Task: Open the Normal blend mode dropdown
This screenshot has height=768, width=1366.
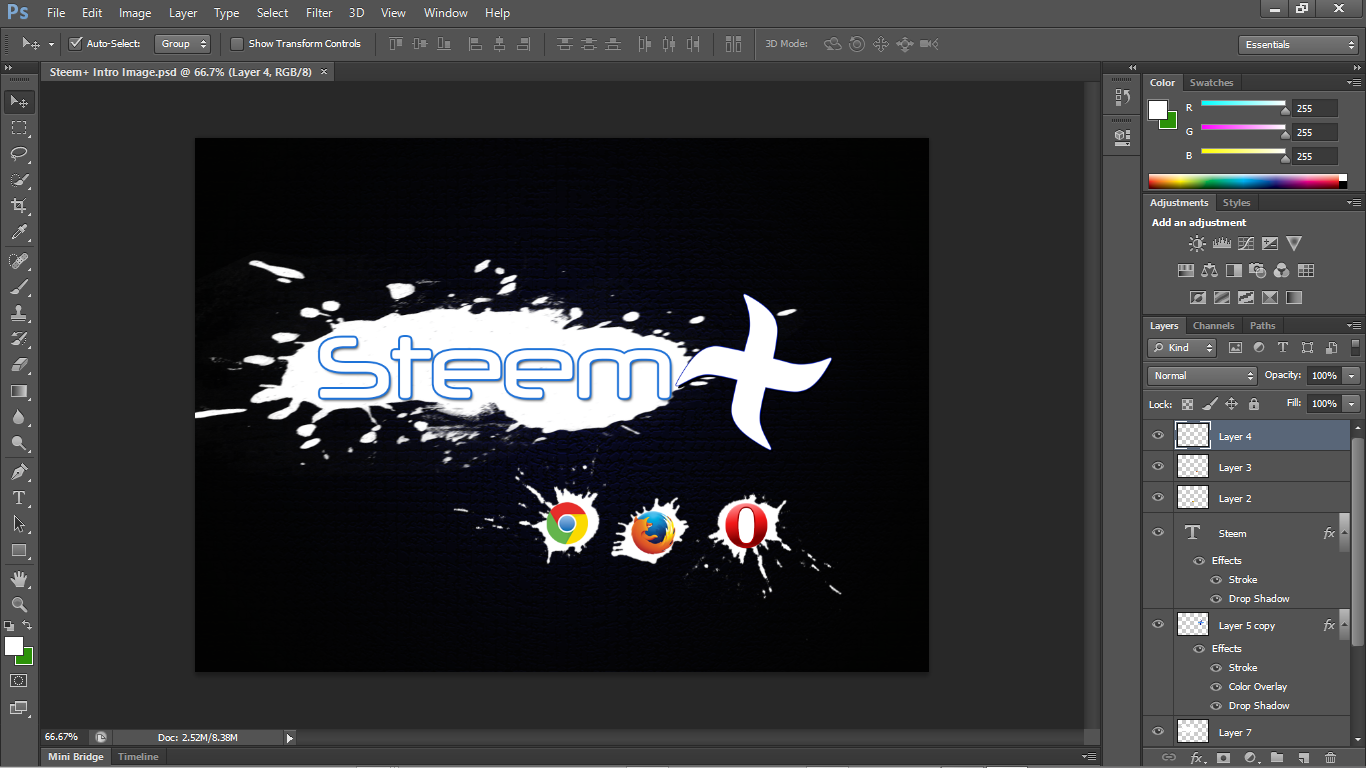Action: (1202, 376)
